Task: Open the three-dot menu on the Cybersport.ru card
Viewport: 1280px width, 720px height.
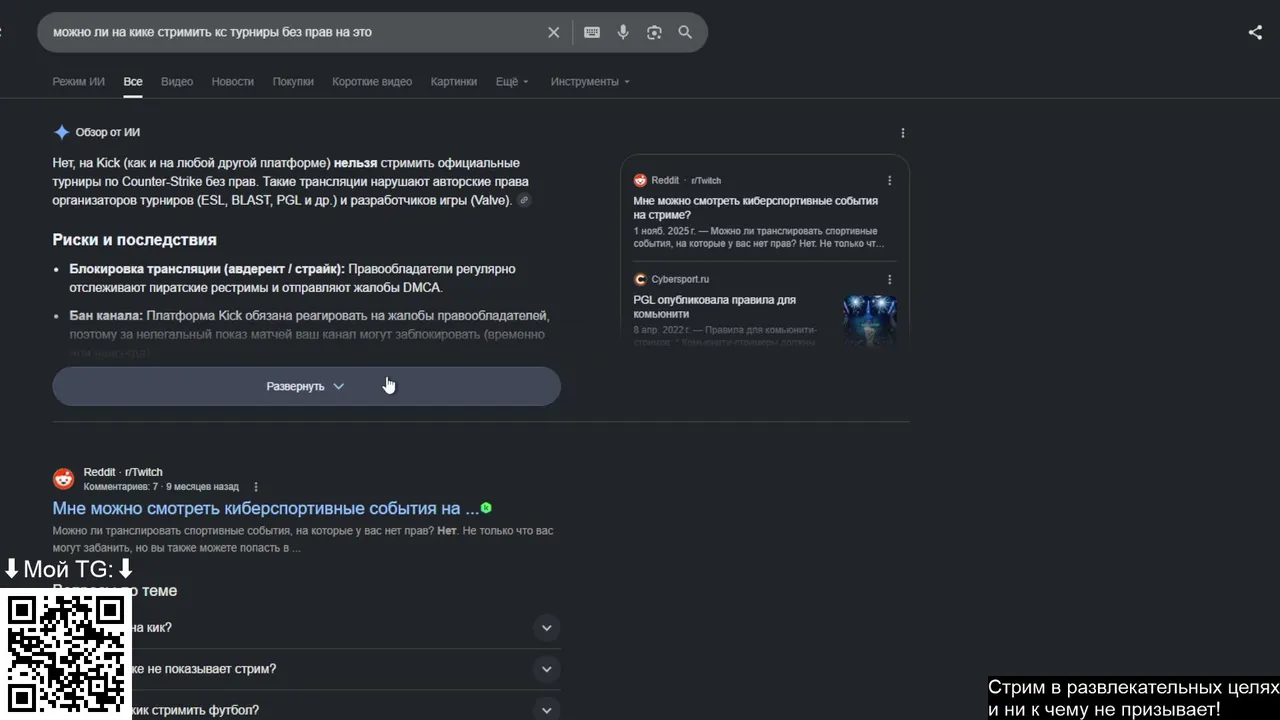Action: [x=890, y=280]
